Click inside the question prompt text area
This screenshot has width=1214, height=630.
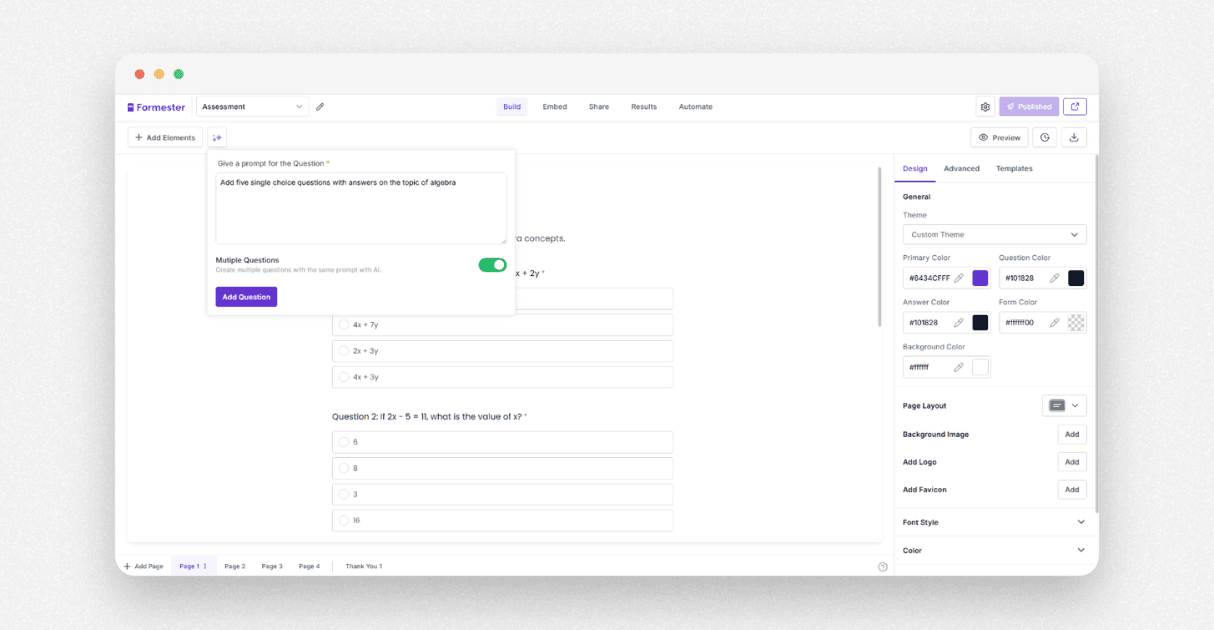(361, 205)
